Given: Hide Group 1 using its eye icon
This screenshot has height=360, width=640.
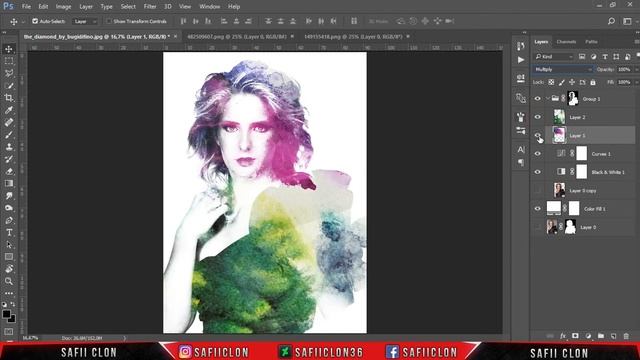Looking at the screenshot, I should coord(538,99).
